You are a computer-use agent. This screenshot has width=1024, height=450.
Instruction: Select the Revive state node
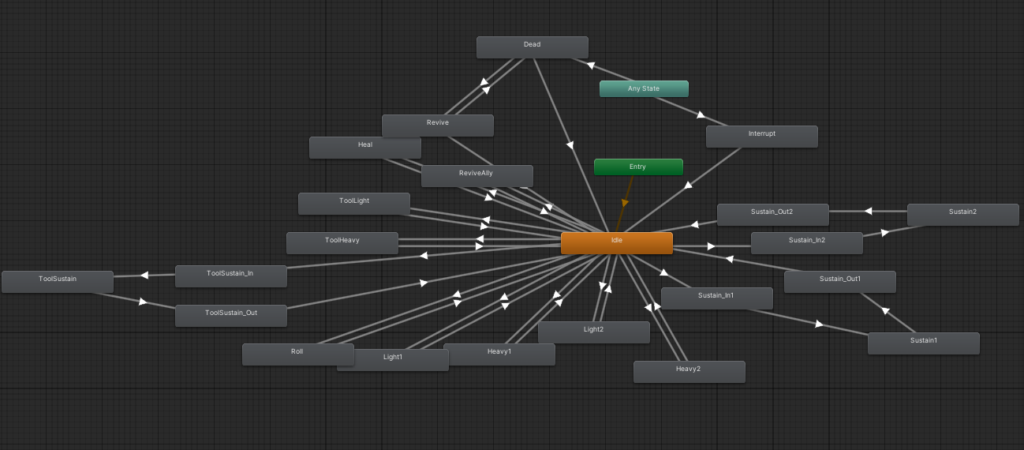(x=438, y=125)
